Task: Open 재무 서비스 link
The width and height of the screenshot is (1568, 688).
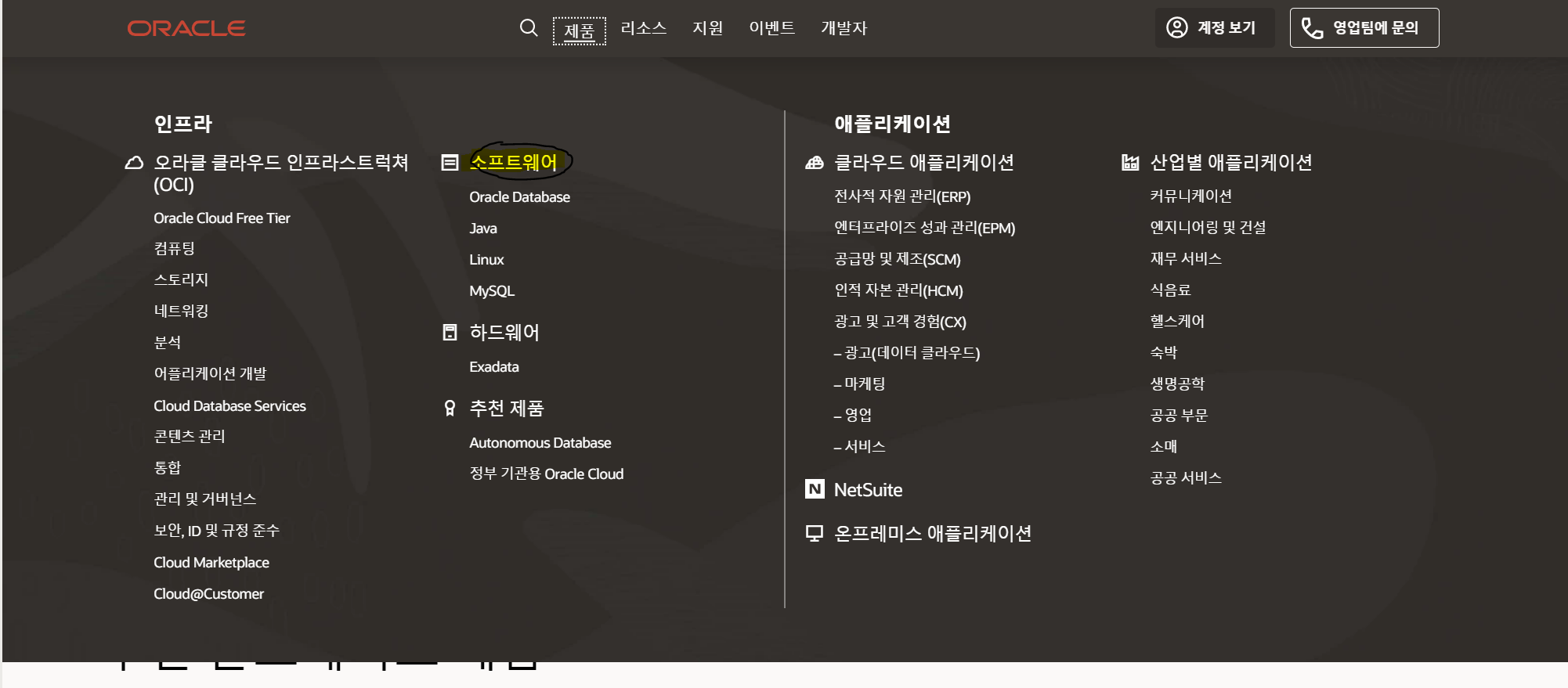Action: [1186, 259]
